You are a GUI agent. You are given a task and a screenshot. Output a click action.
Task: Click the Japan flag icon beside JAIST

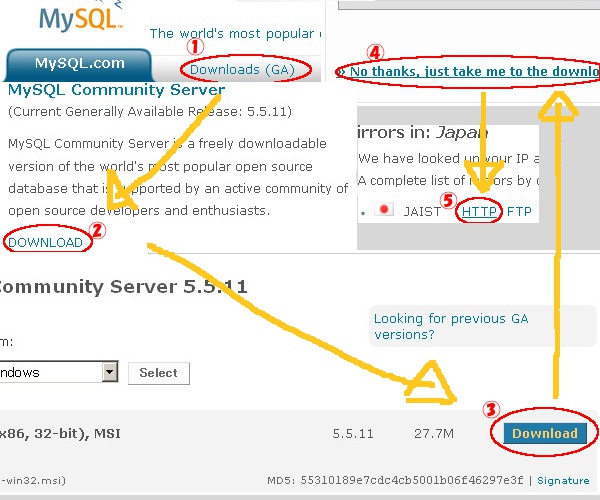tap(384, 210)
